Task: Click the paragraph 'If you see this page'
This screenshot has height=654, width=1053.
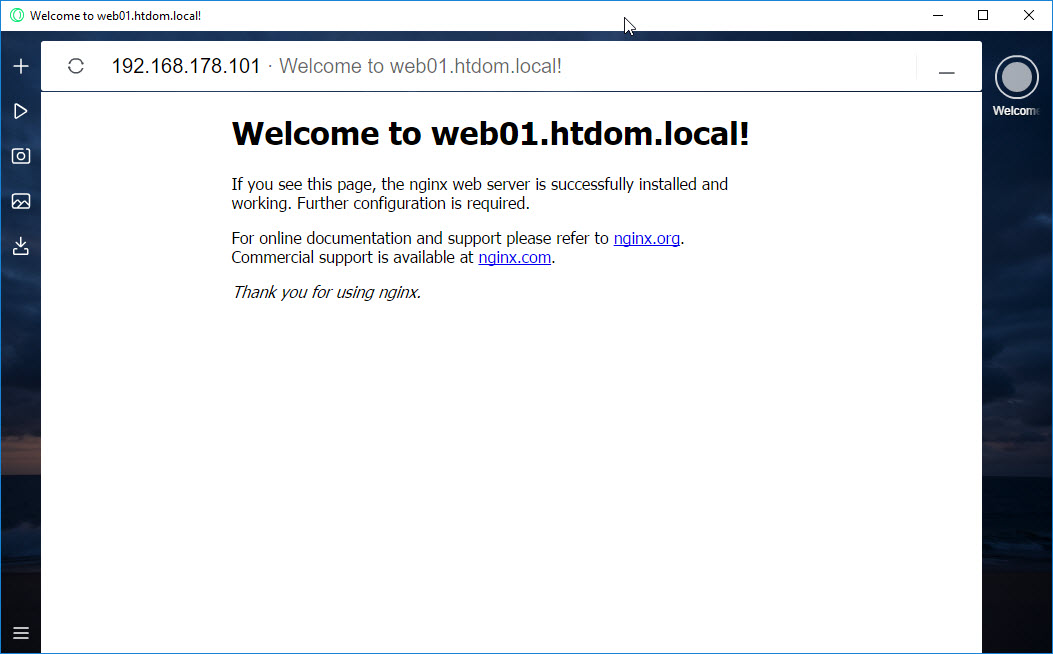Action: [x=479, y=193]
